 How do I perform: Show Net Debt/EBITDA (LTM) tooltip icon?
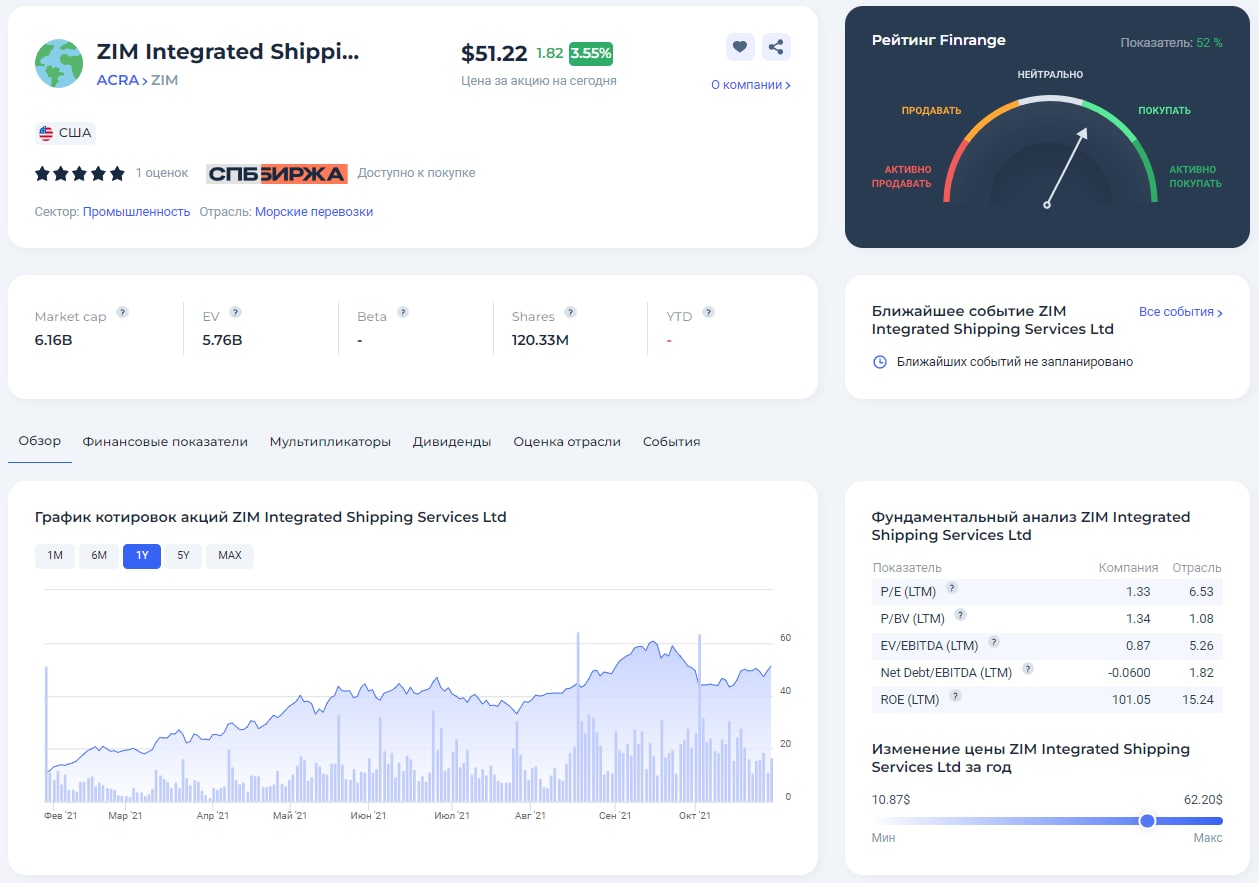click(x=1028, y=669)
